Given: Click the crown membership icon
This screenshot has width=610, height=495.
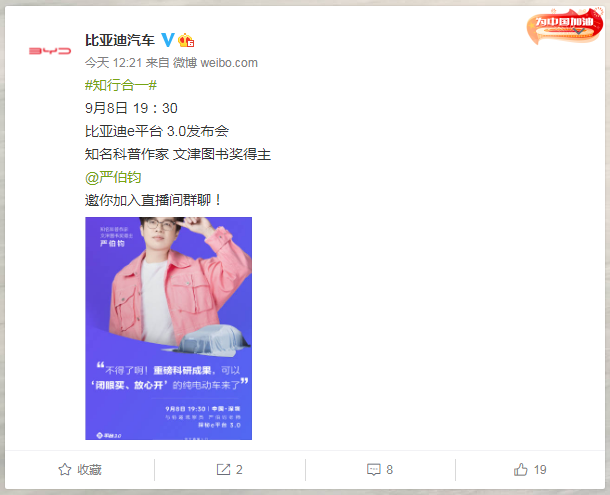Looking at the screenshot, I should (x=186, y=40).
